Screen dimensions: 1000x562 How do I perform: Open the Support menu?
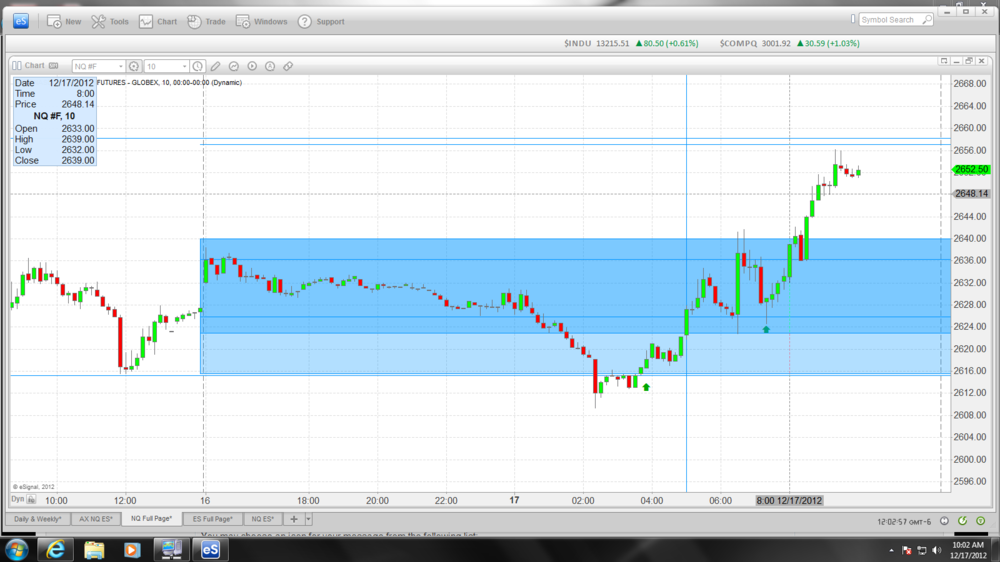[321, 22]
